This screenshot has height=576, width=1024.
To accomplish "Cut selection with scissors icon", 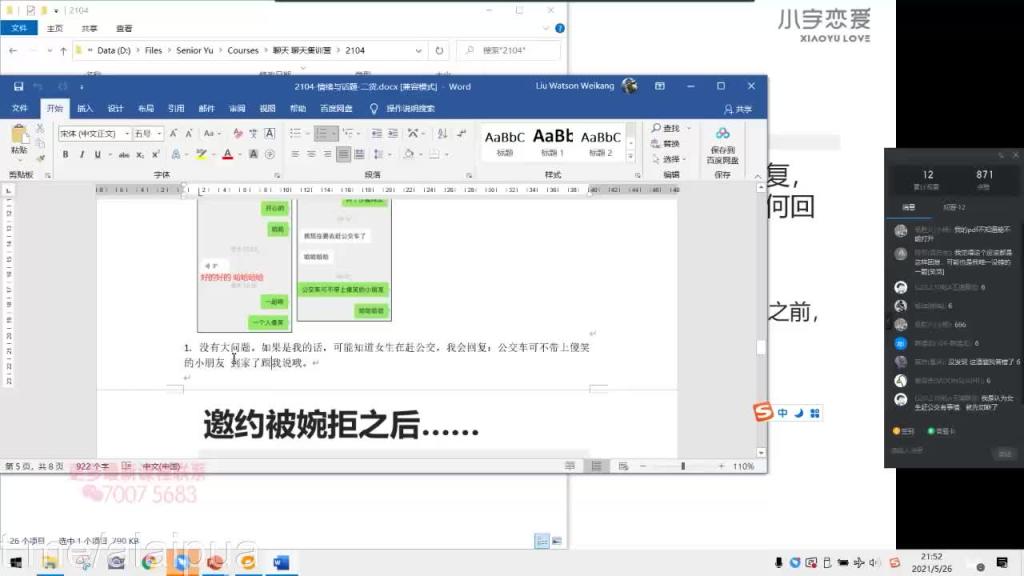I will click(x=40, y=129).
